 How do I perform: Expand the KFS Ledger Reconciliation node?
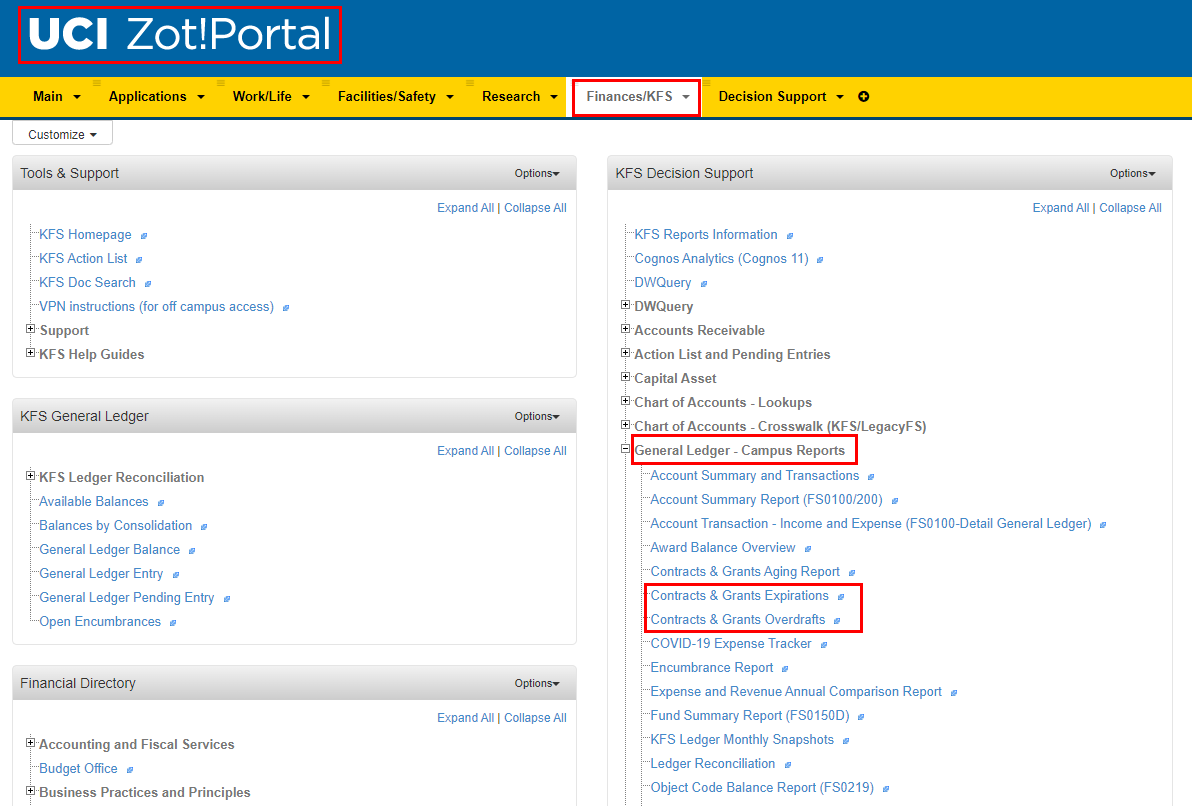pyautogui.click(x=31, y=476)
